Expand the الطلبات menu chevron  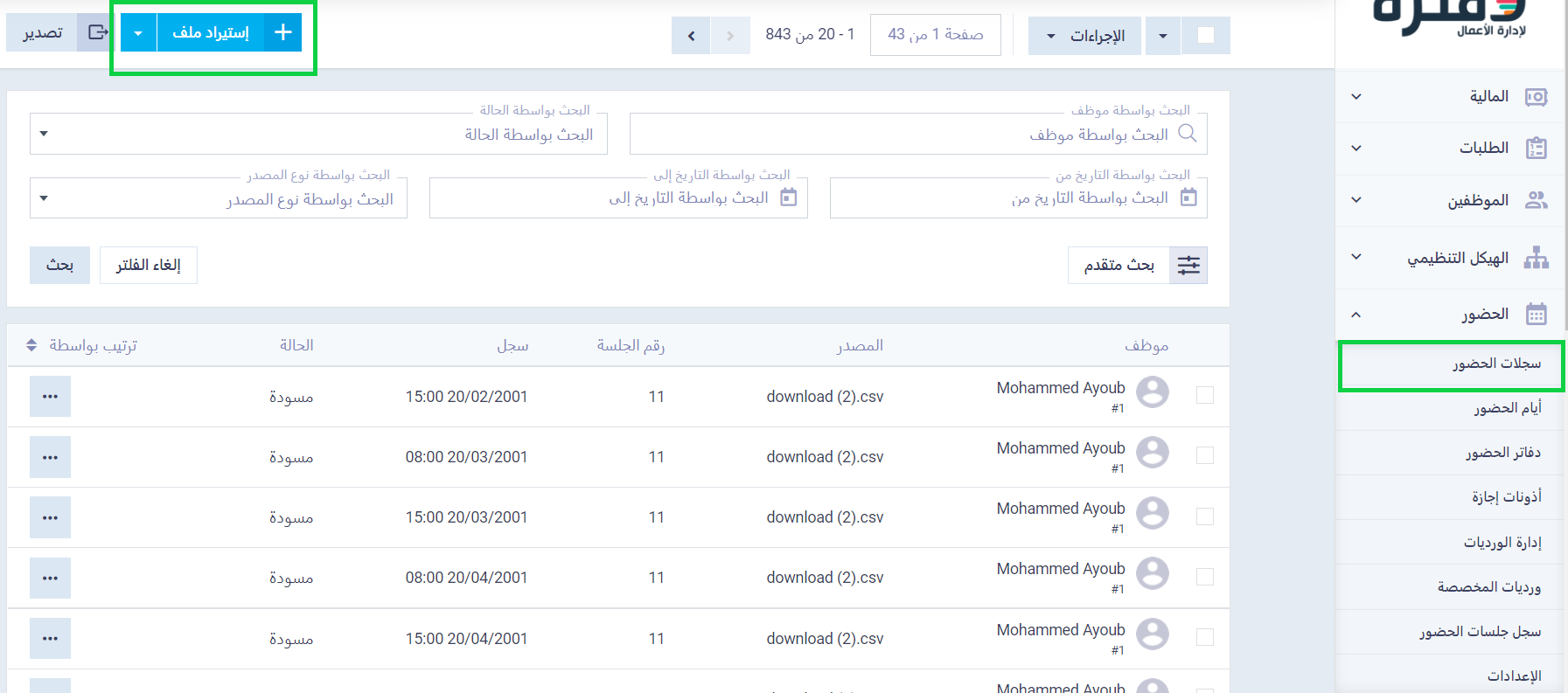pyautogui.click(x=1356, y=148)
